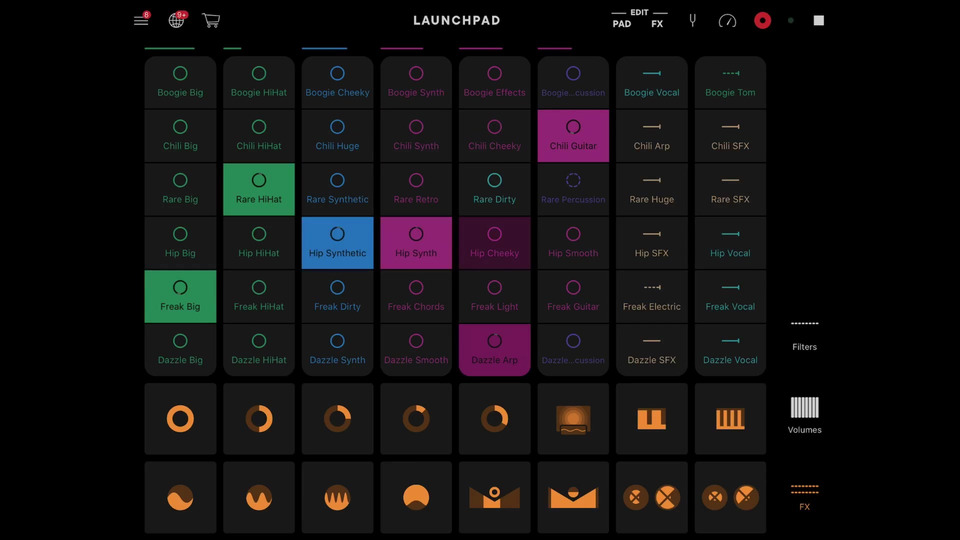The image size is (960, 540).
Task: Activate the fast wave FX icon
Action: (x=337, y=497)
